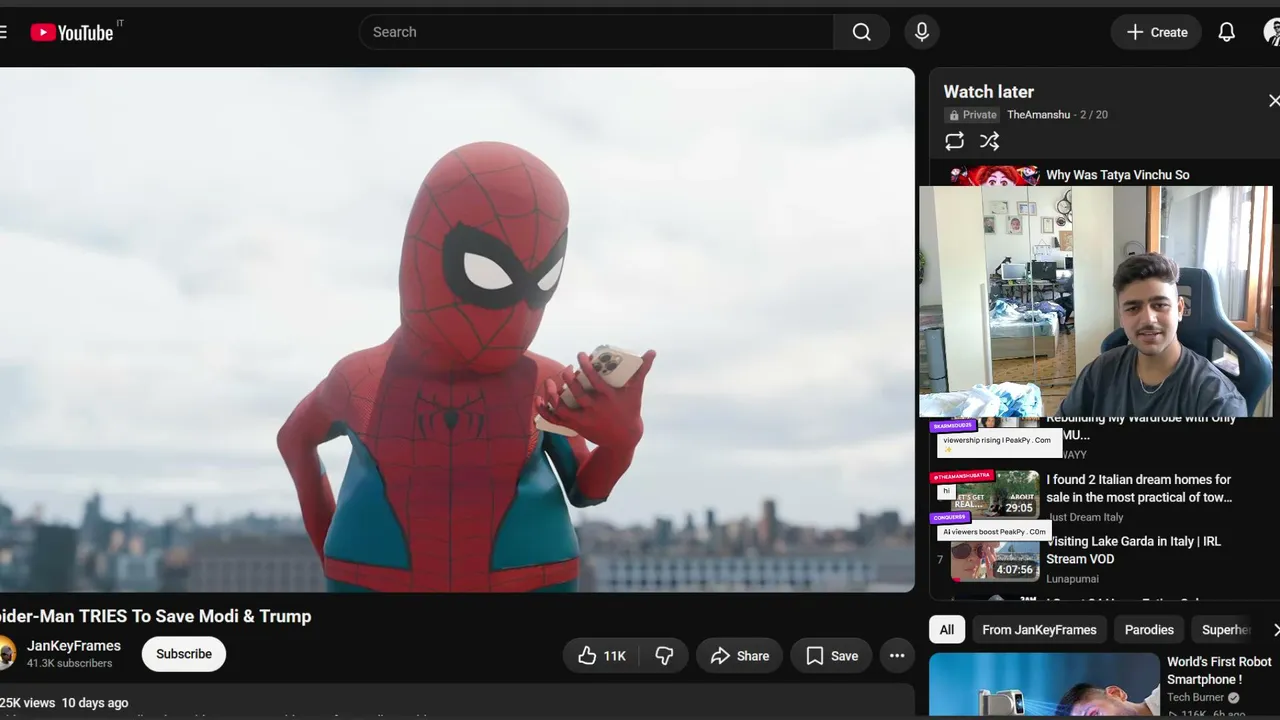Open the Share dialog for this video
This screenshot has width=1280, height=720.
740,656
